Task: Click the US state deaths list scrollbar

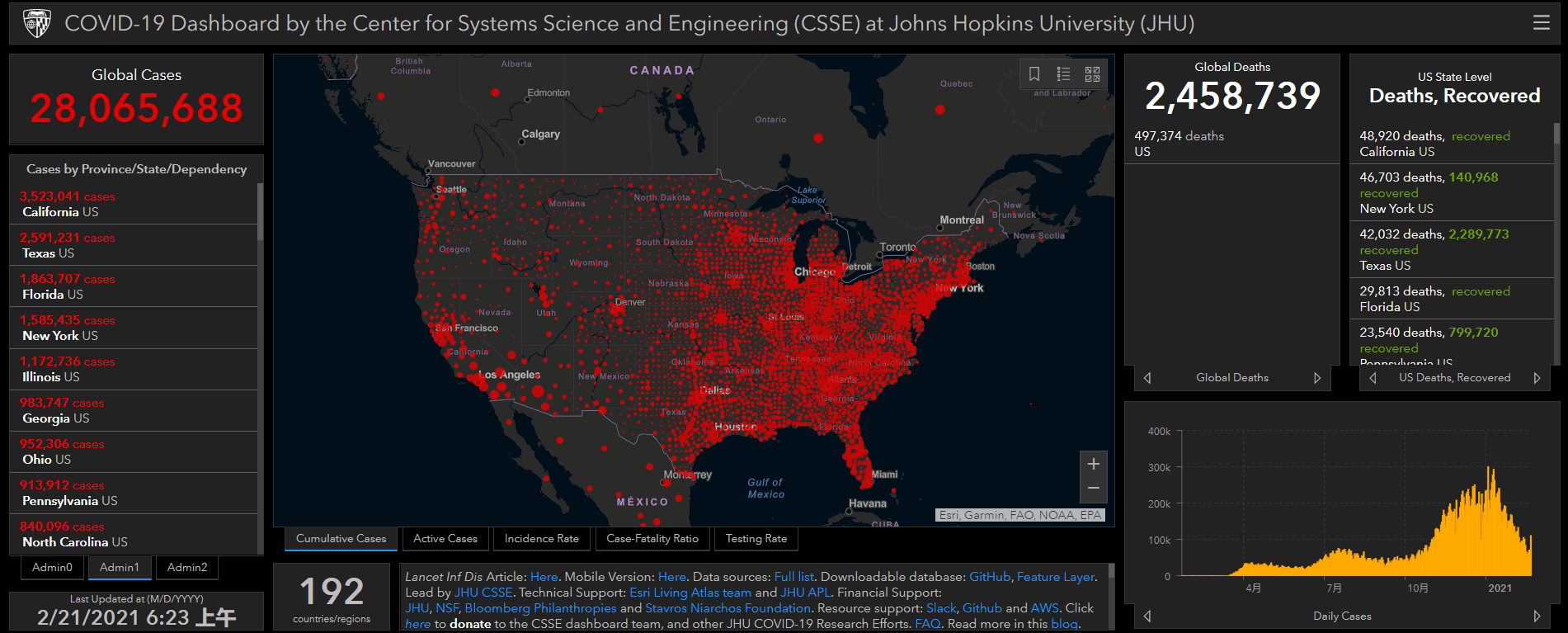Action: click(x=1556, y=243)
